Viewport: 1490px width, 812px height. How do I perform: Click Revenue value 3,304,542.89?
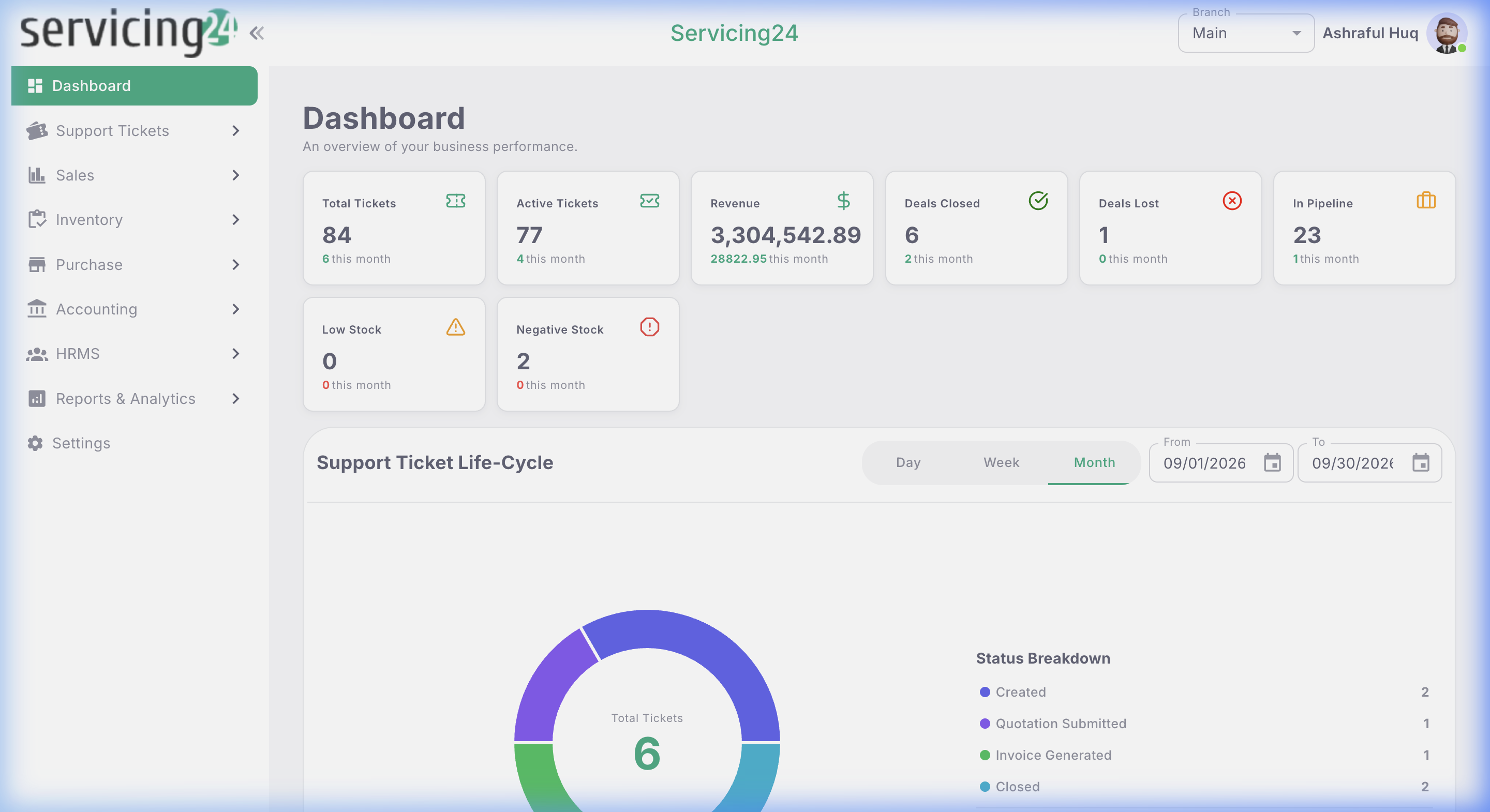[785, 235]
